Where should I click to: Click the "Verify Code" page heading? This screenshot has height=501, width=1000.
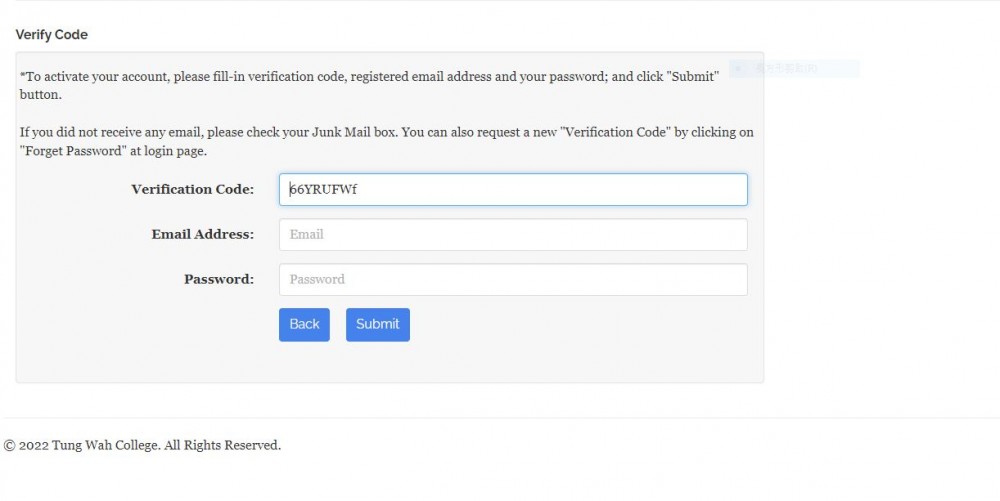[52, 34]
